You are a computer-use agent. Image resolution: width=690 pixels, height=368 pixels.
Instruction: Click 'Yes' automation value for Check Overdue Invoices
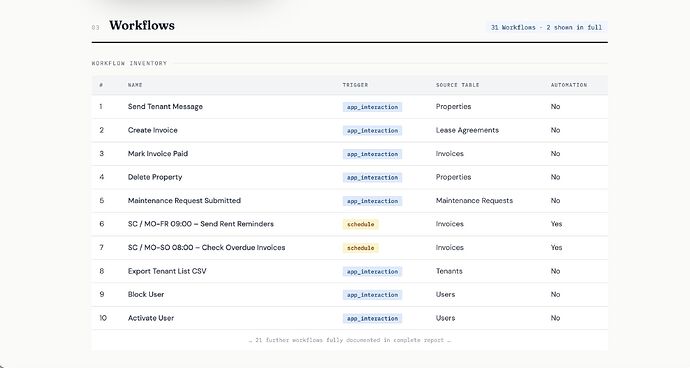click(x=556, y=248)
